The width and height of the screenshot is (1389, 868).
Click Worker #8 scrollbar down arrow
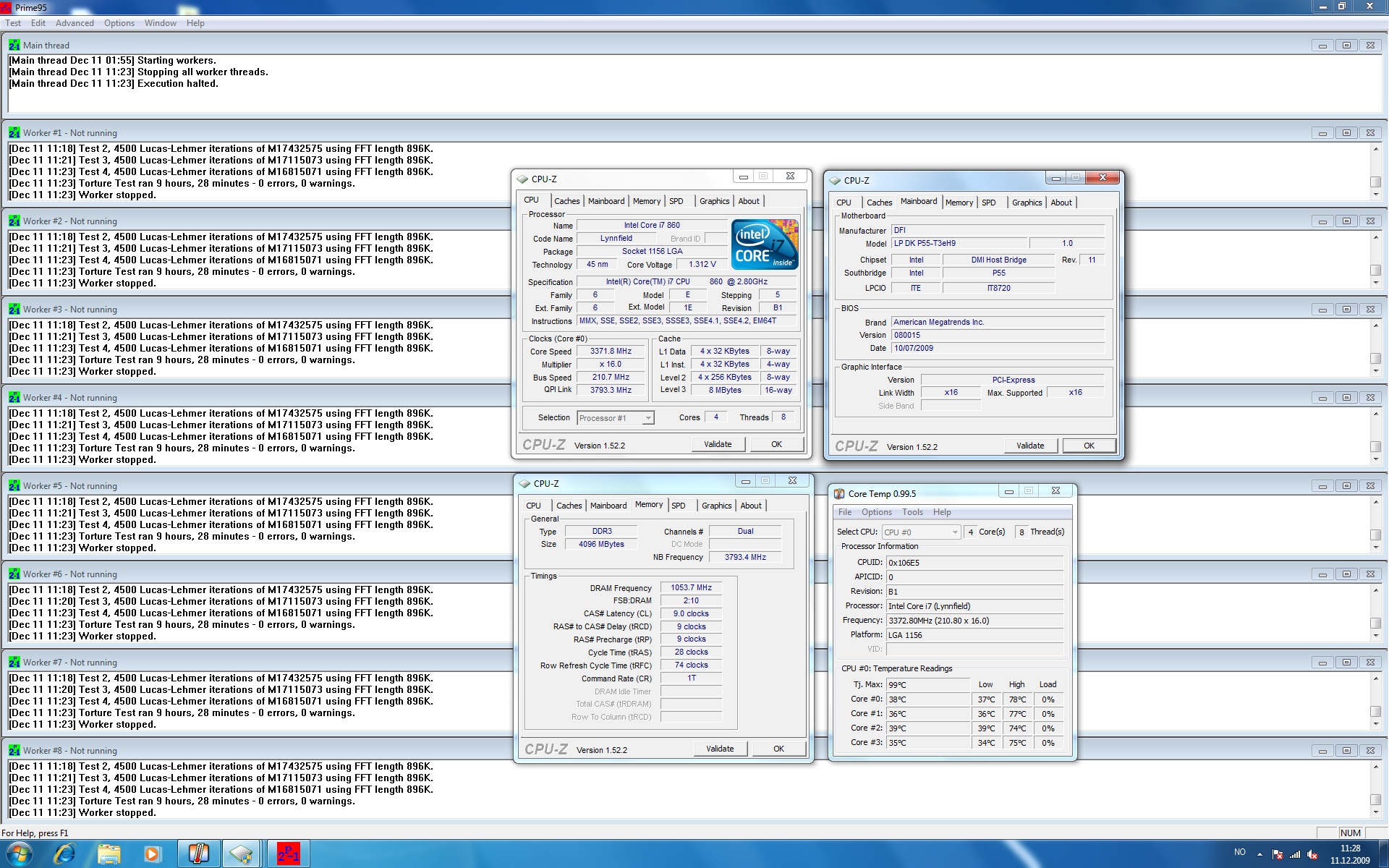coord(1375,812)
